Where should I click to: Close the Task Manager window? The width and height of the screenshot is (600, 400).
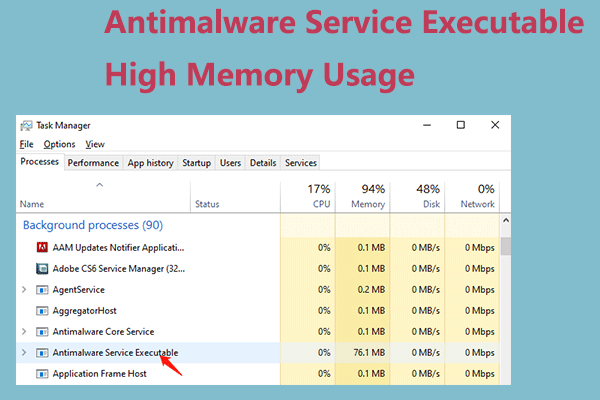pos(495,125)
